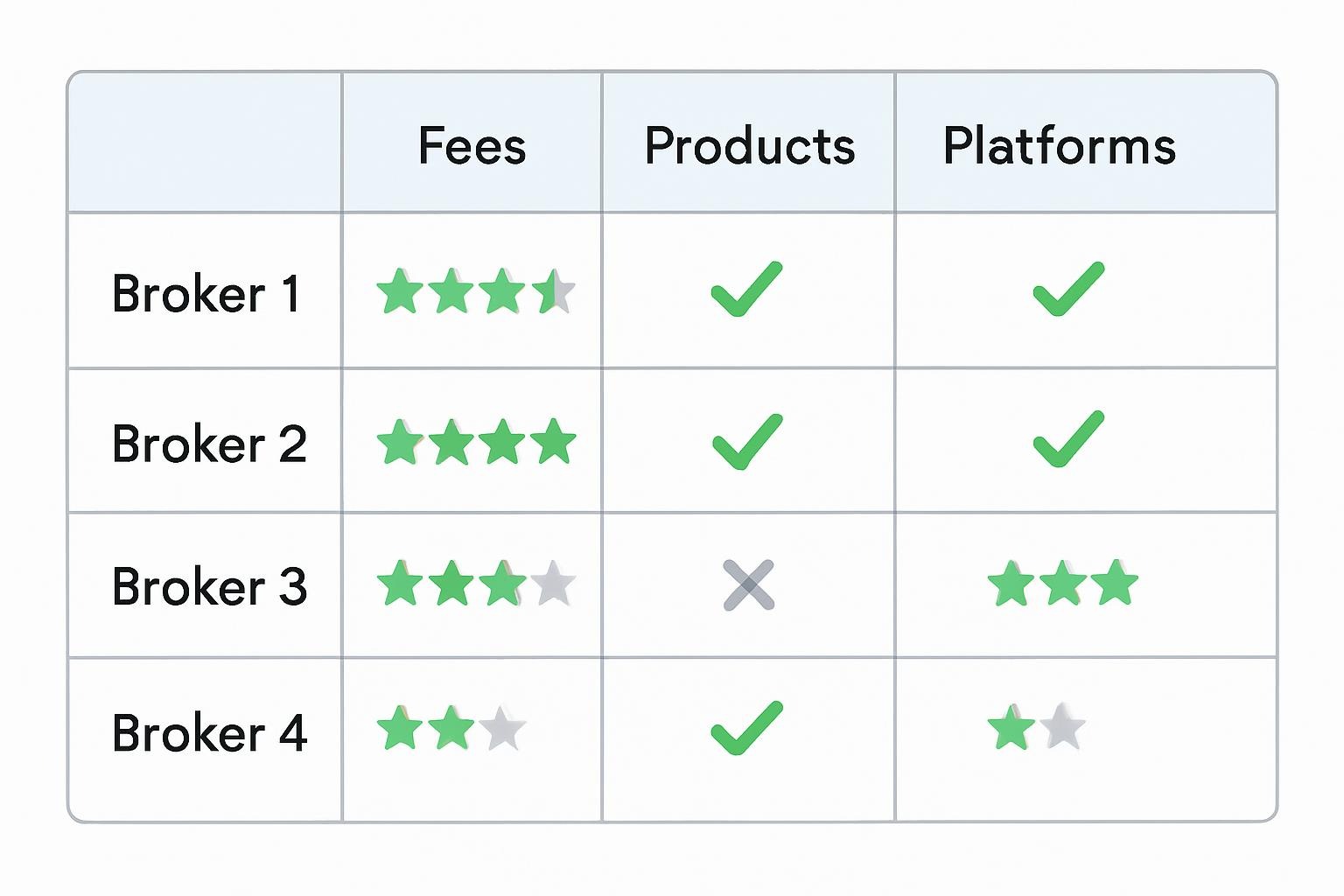
Task: Click Broker 1 Fees star rating
Action: [476, 292]
